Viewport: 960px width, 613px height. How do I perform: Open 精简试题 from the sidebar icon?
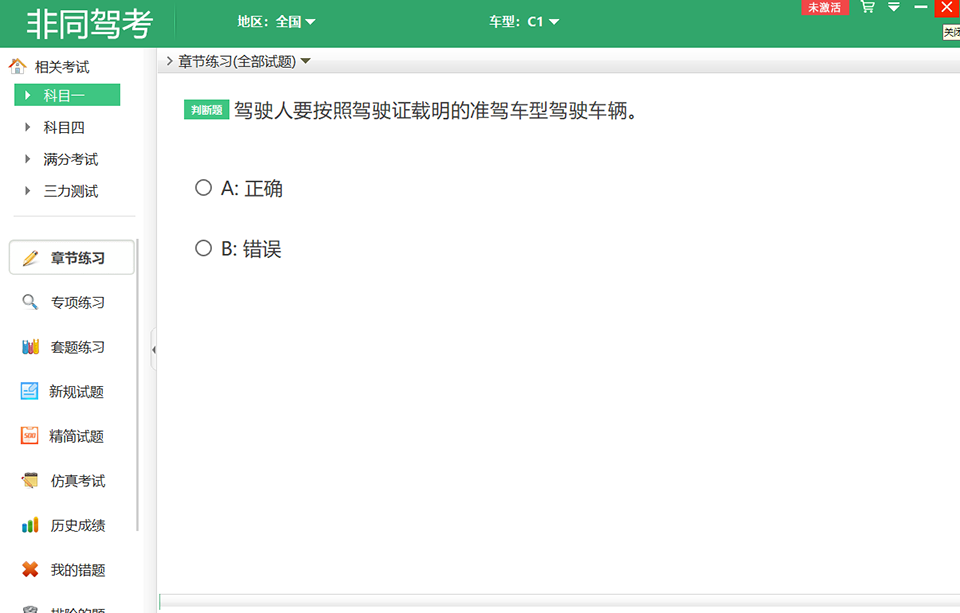tap(29, 436)
